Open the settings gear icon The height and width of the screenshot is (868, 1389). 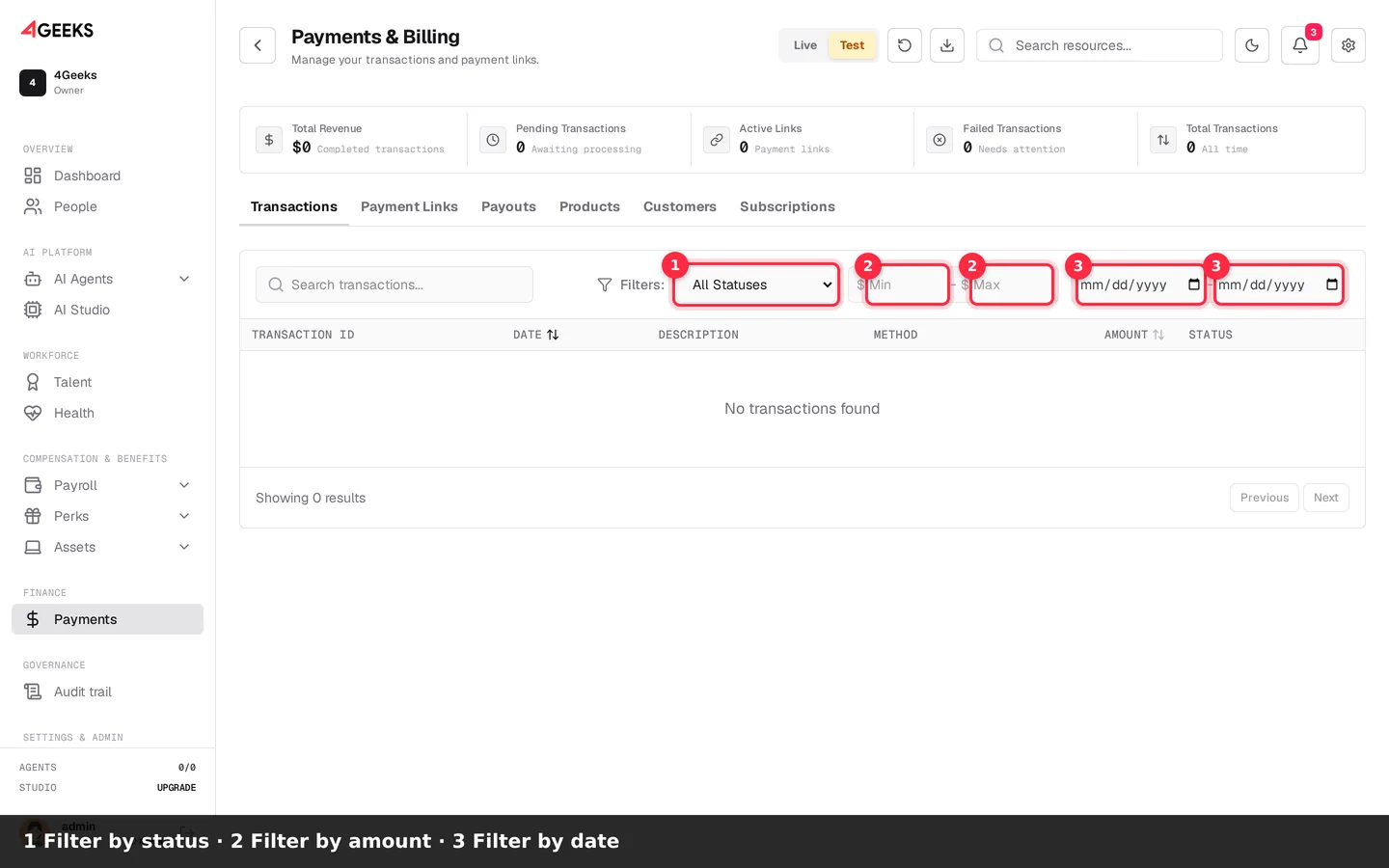1348,45
